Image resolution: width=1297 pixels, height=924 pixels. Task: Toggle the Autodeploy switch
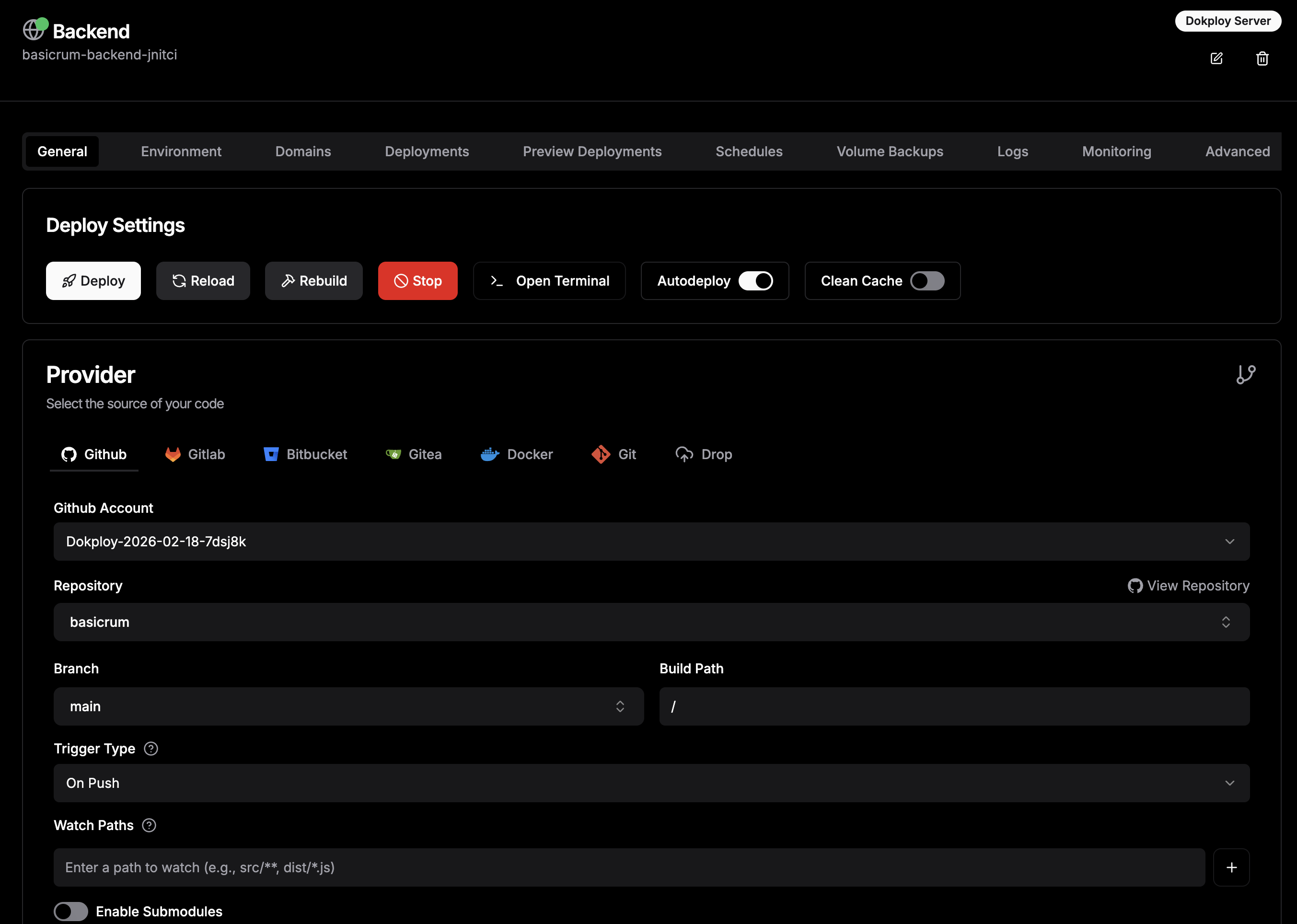click(755, 281)
